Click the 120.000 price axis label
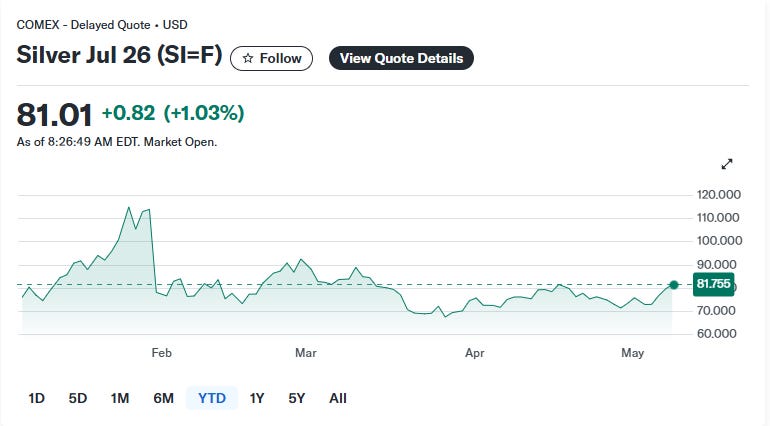Viewport: 770px width, 426px height. [718, 195]
